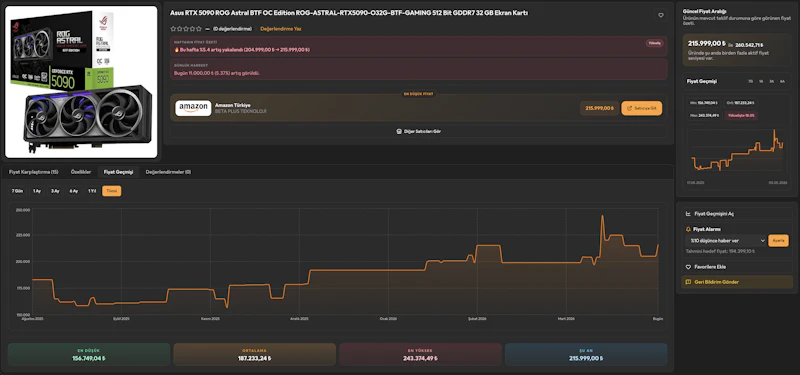Open the Değerlendirmeler (0) tab

pos(168,172)
